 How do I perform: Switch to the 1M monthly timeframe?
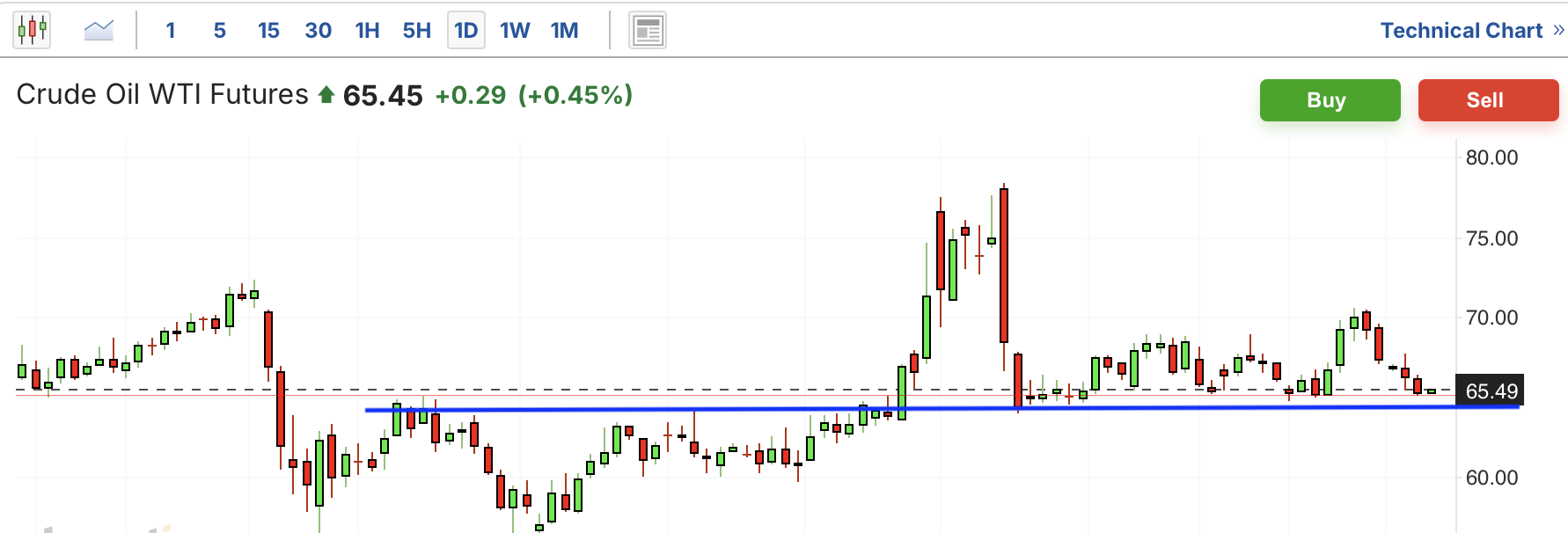pyautogui.click(x=564, y=31)
